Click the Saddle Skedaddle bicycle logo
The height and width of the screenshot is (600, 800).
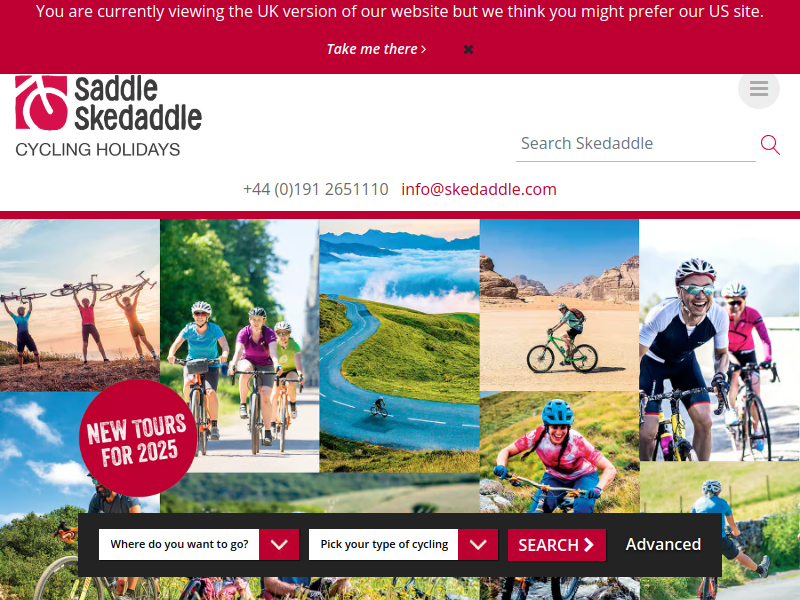coord(41,103)
